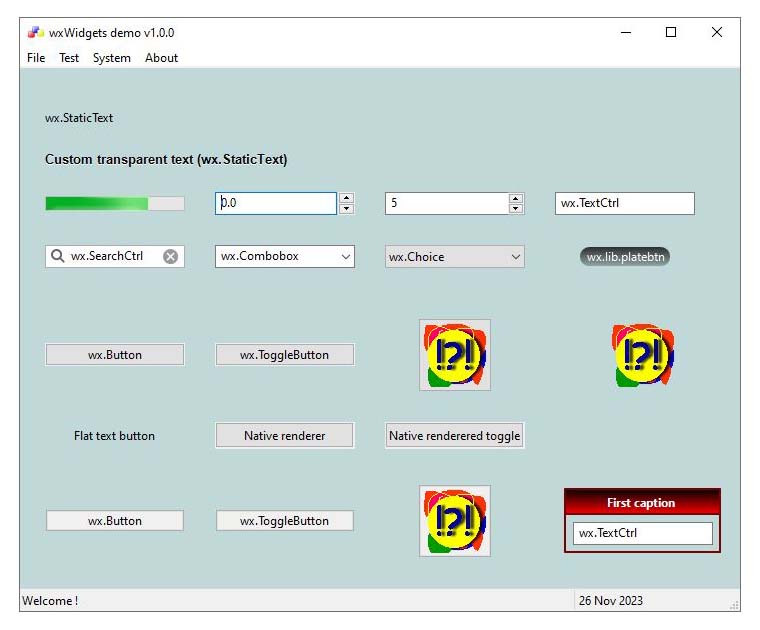Increase the 0.0 spinner value with the up arrow
The width and height of the screenshot is (760, 630).
(346, 198)
